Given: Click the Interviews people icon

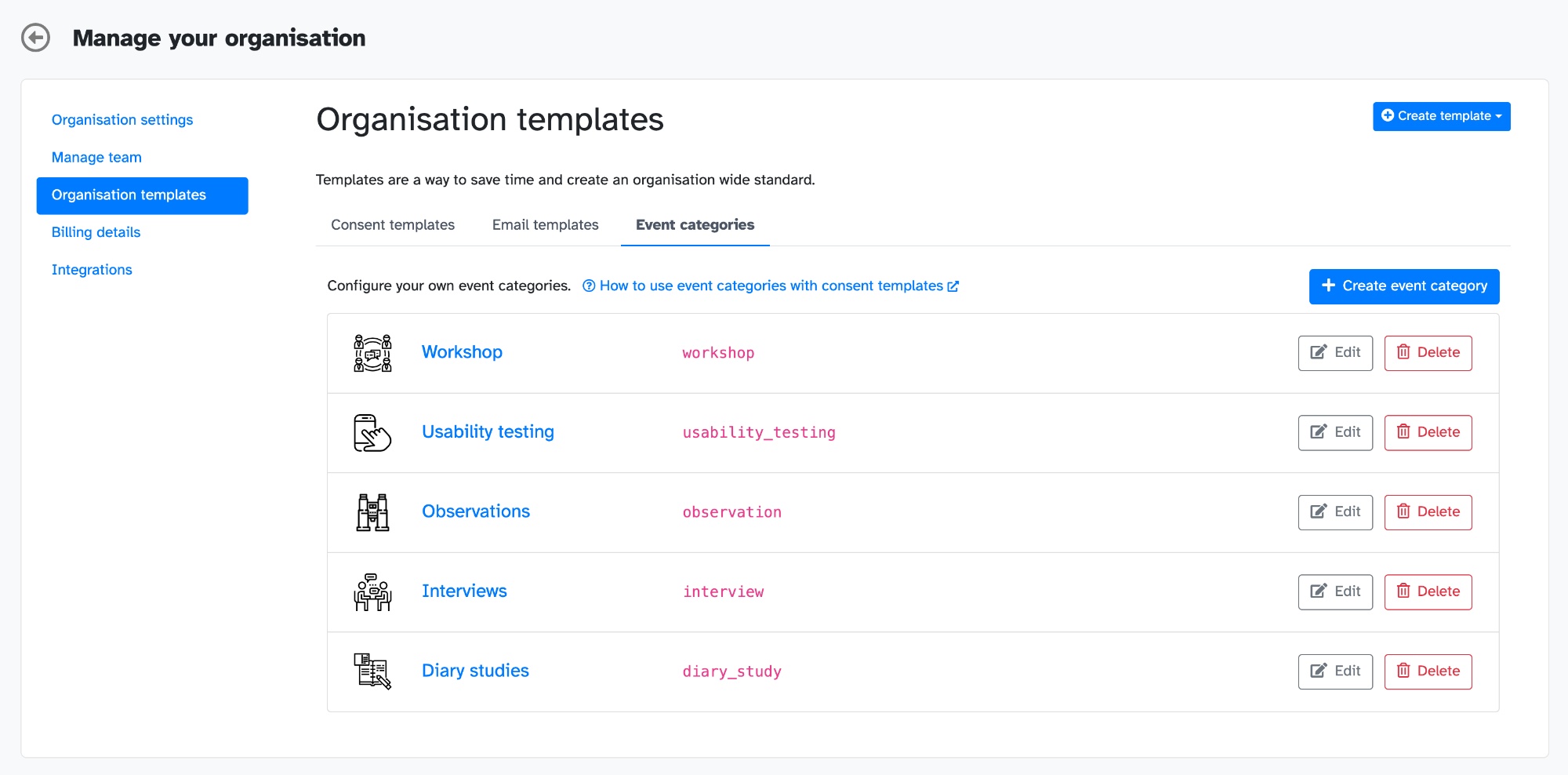Looking at the screenshot, I should coord(372,592).
